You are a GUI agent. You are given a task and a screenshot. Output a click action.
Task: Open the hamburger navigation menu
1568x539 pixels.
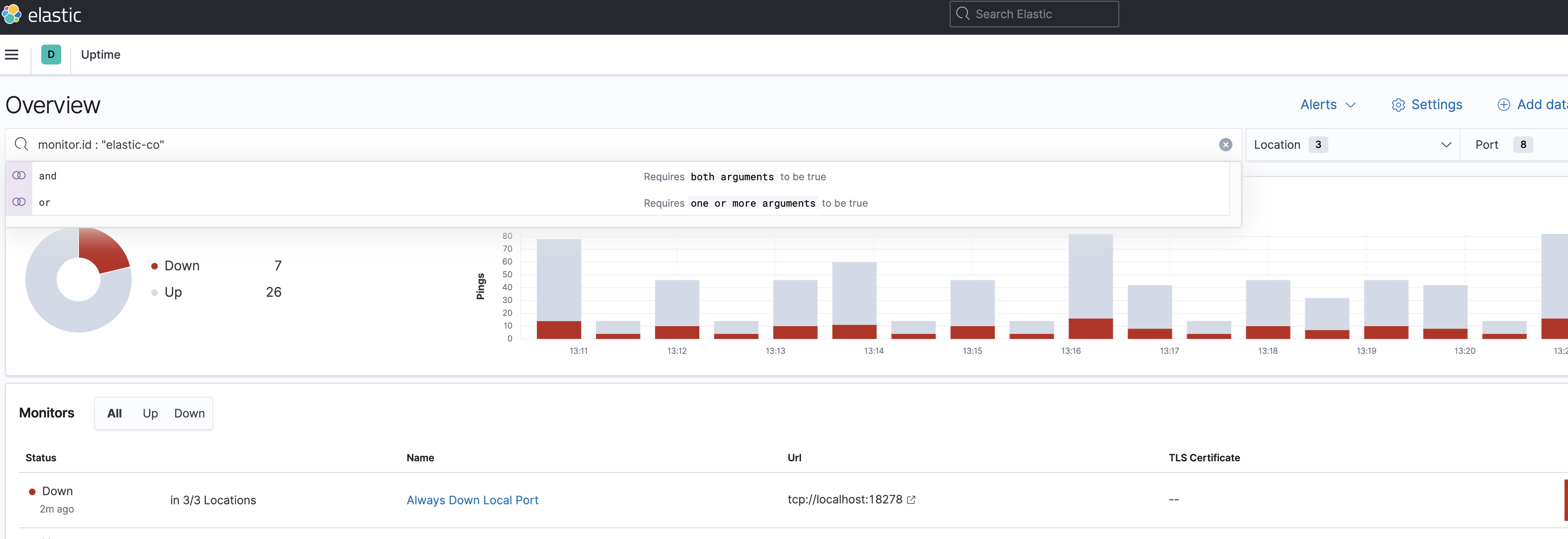(12, 55)
